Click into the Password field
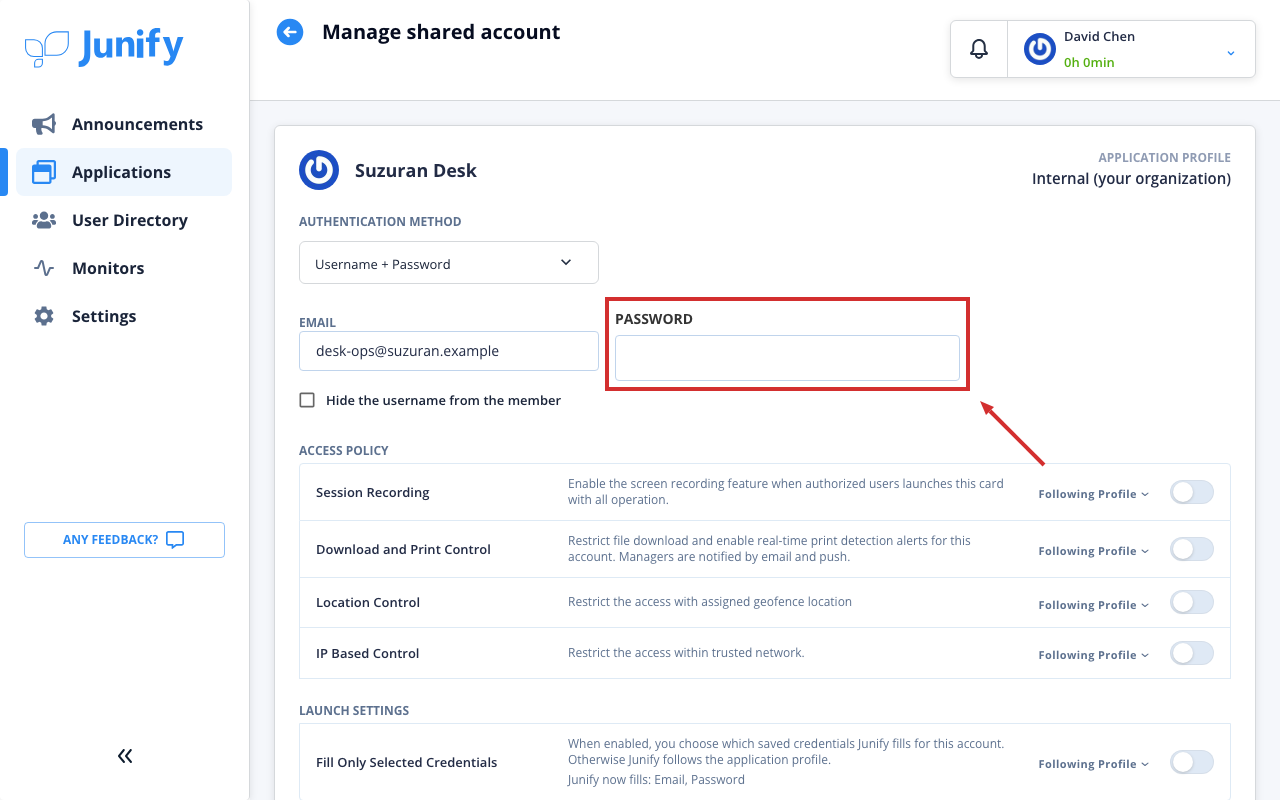This screenshot has height=800, width=1280. [787, 358]
